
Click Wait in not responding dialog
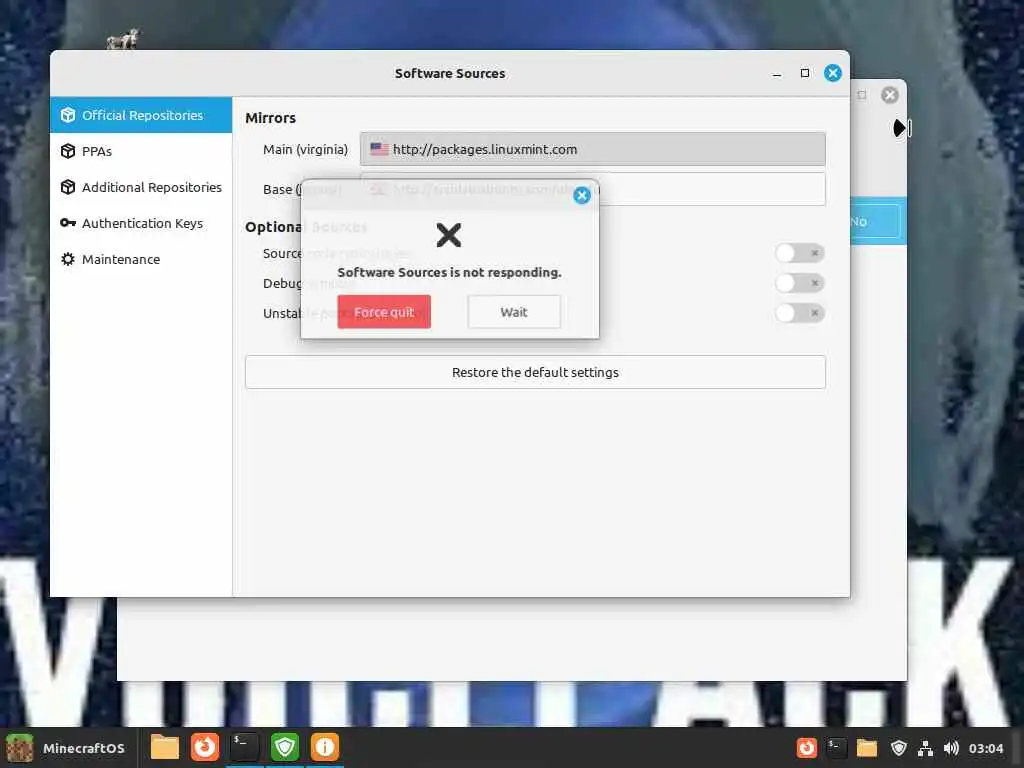pos(514,312)
